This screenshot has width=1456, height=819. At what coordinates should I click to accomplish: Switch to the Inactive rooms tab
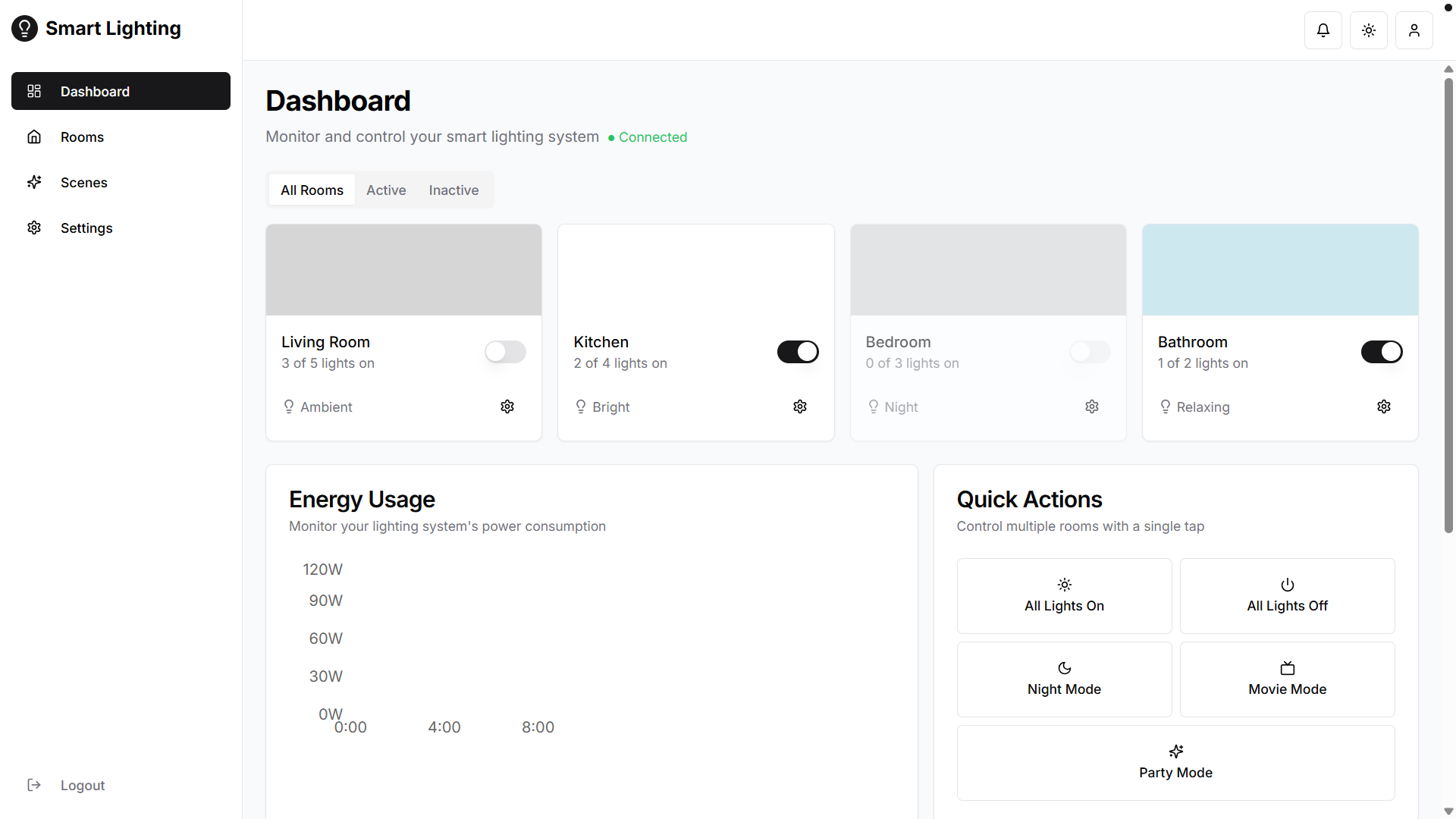coord(453,190)
